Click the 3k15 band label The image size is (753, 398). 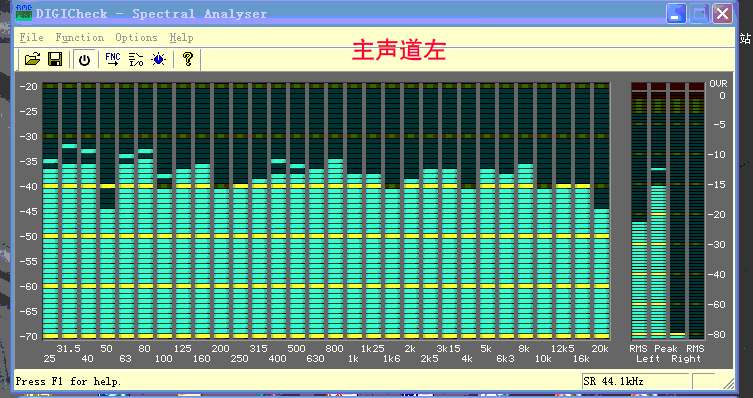click(x=448, y=349)
